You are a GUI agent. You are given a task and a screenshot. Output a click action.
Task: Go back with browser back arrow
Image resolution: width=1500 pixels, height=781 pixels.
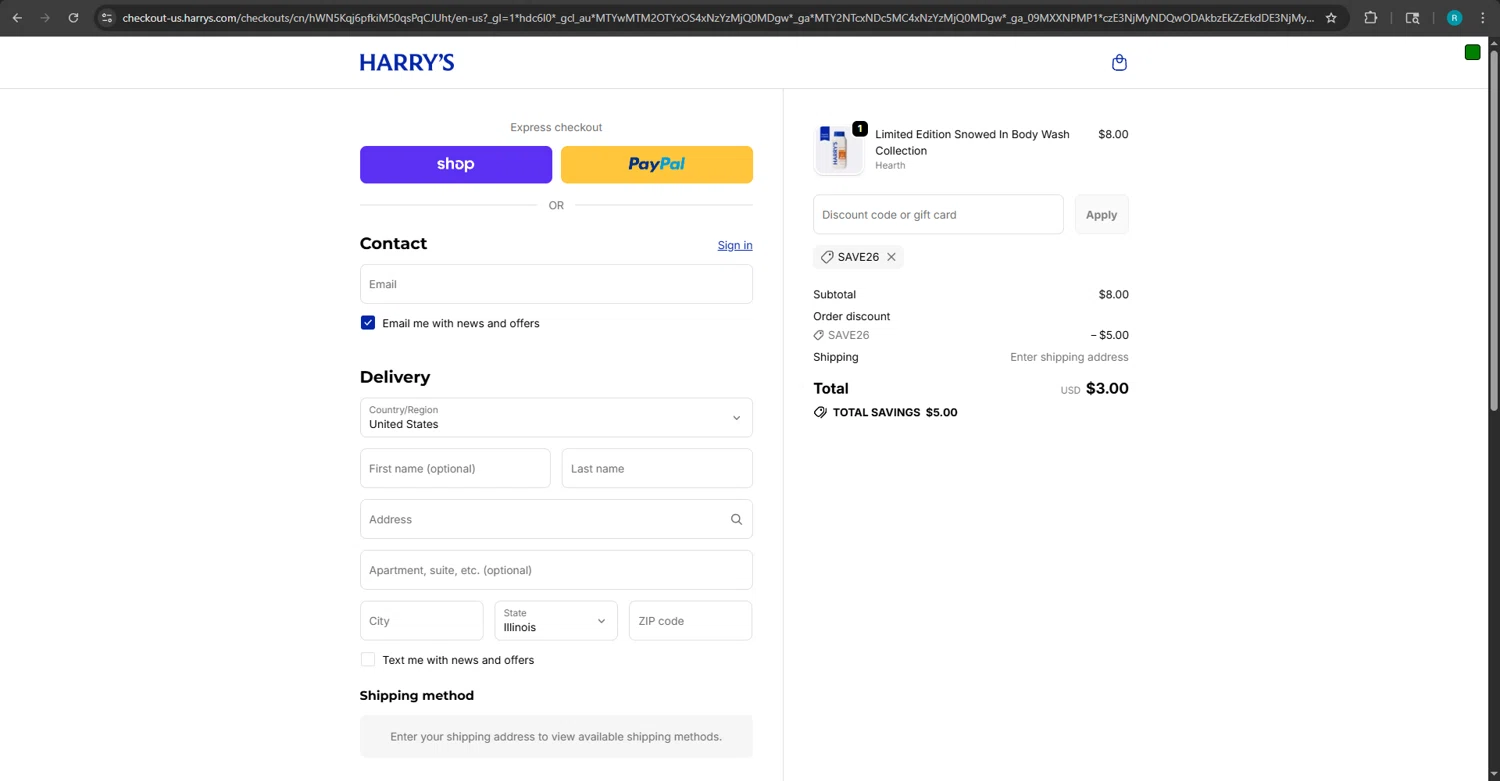click(17, 18)
